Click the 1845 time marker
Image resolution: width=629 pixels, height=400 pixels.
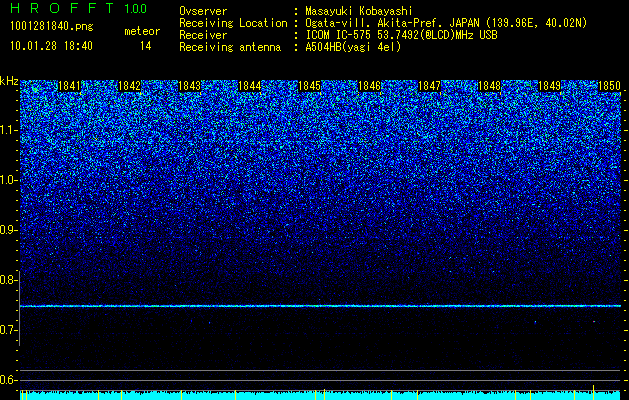[x=310, y=86]
